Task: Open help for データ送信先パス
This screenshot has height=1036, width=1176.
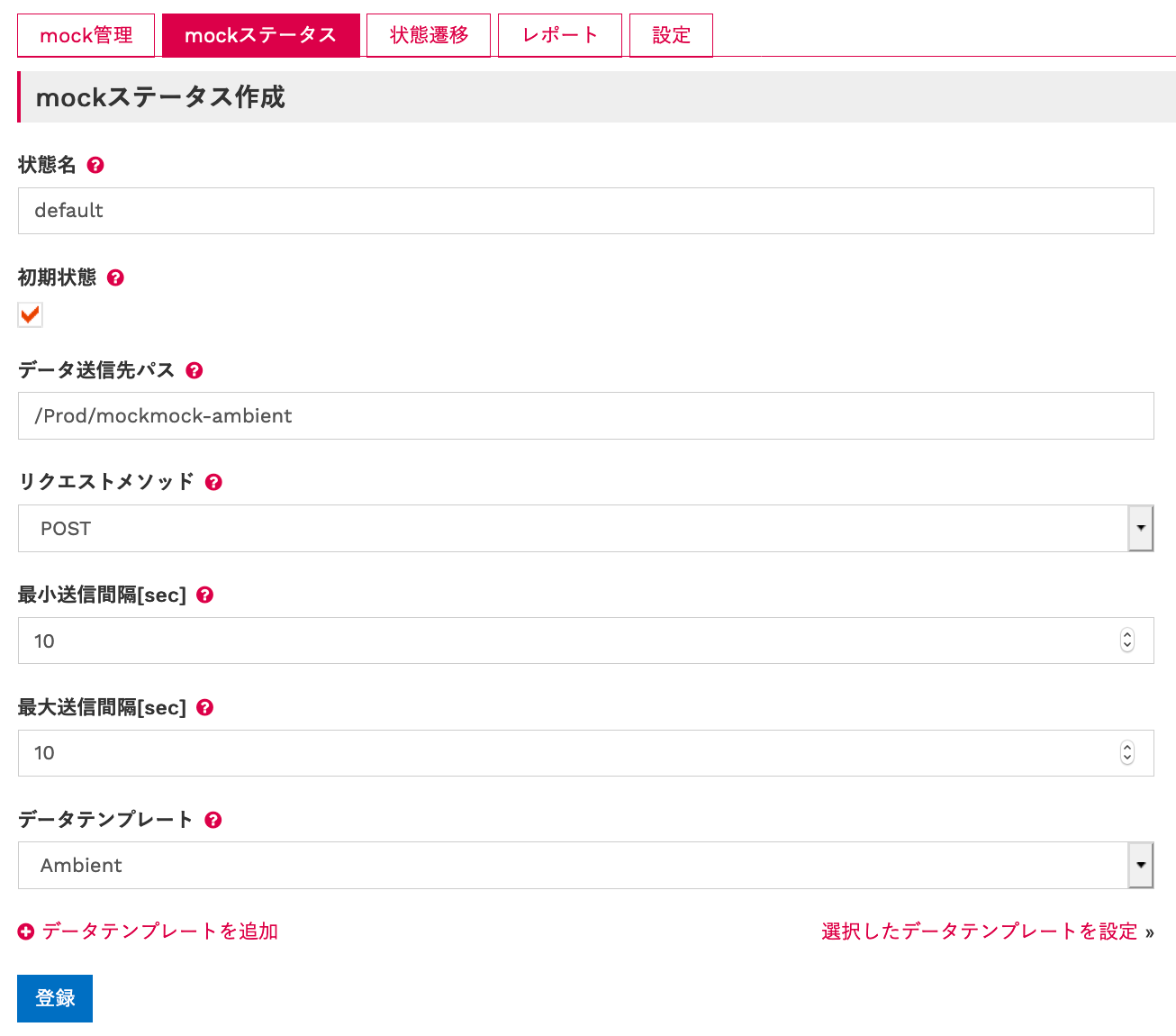Action: point(194,370)
